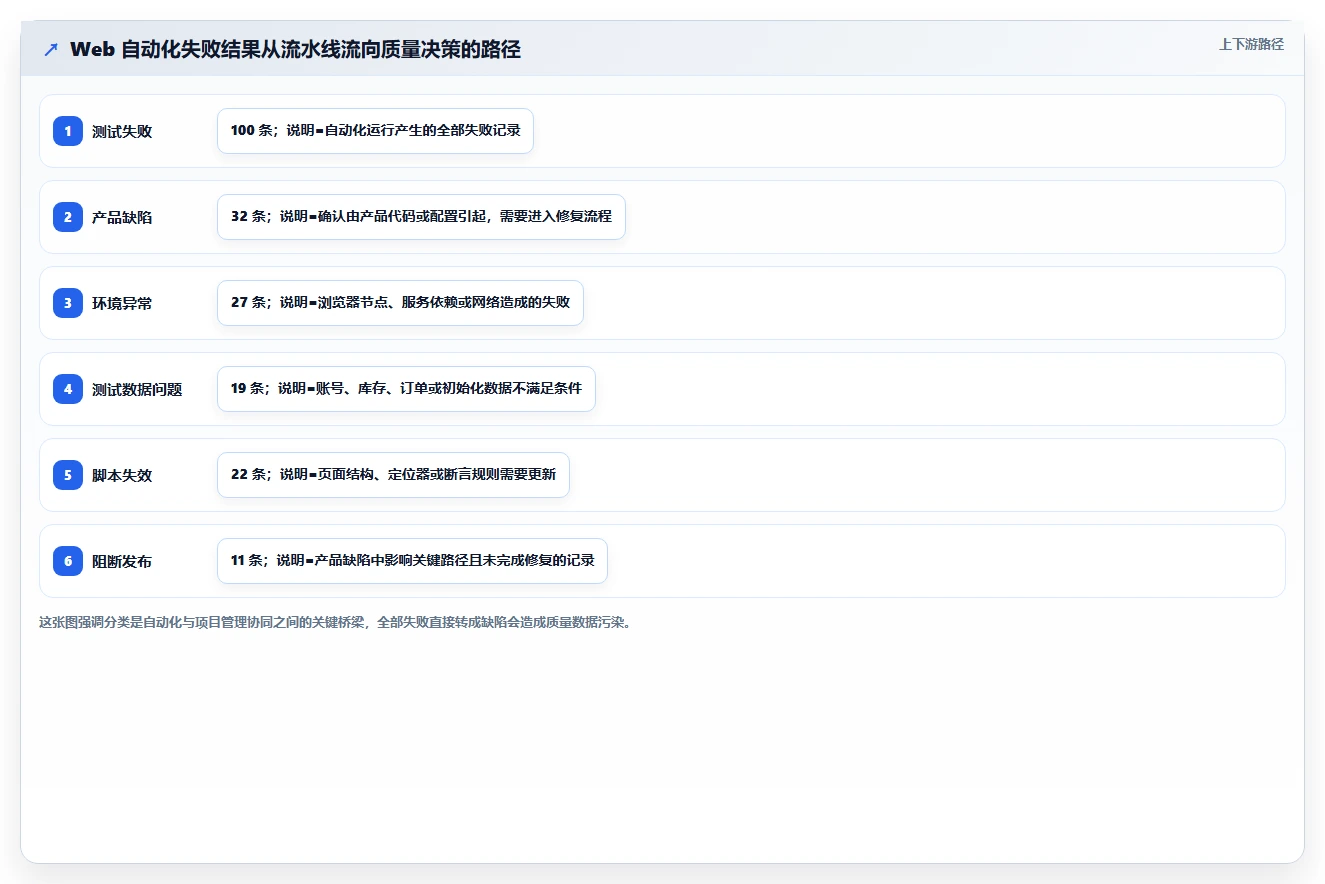Open the 11 条 description chip
This screenshot has width=1325, height=884.
click(412, 561)
